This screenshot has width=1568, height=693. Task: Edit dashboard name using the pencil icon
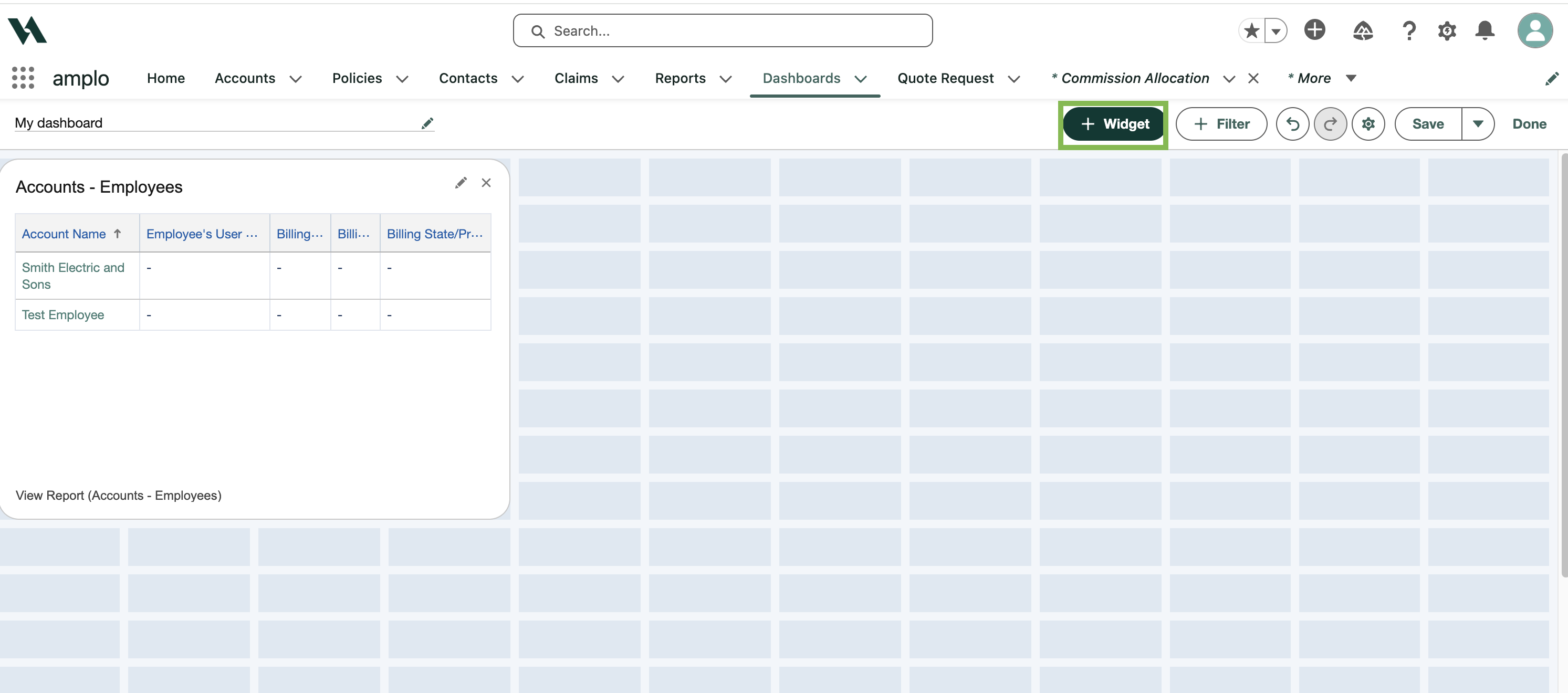point(427,123)
